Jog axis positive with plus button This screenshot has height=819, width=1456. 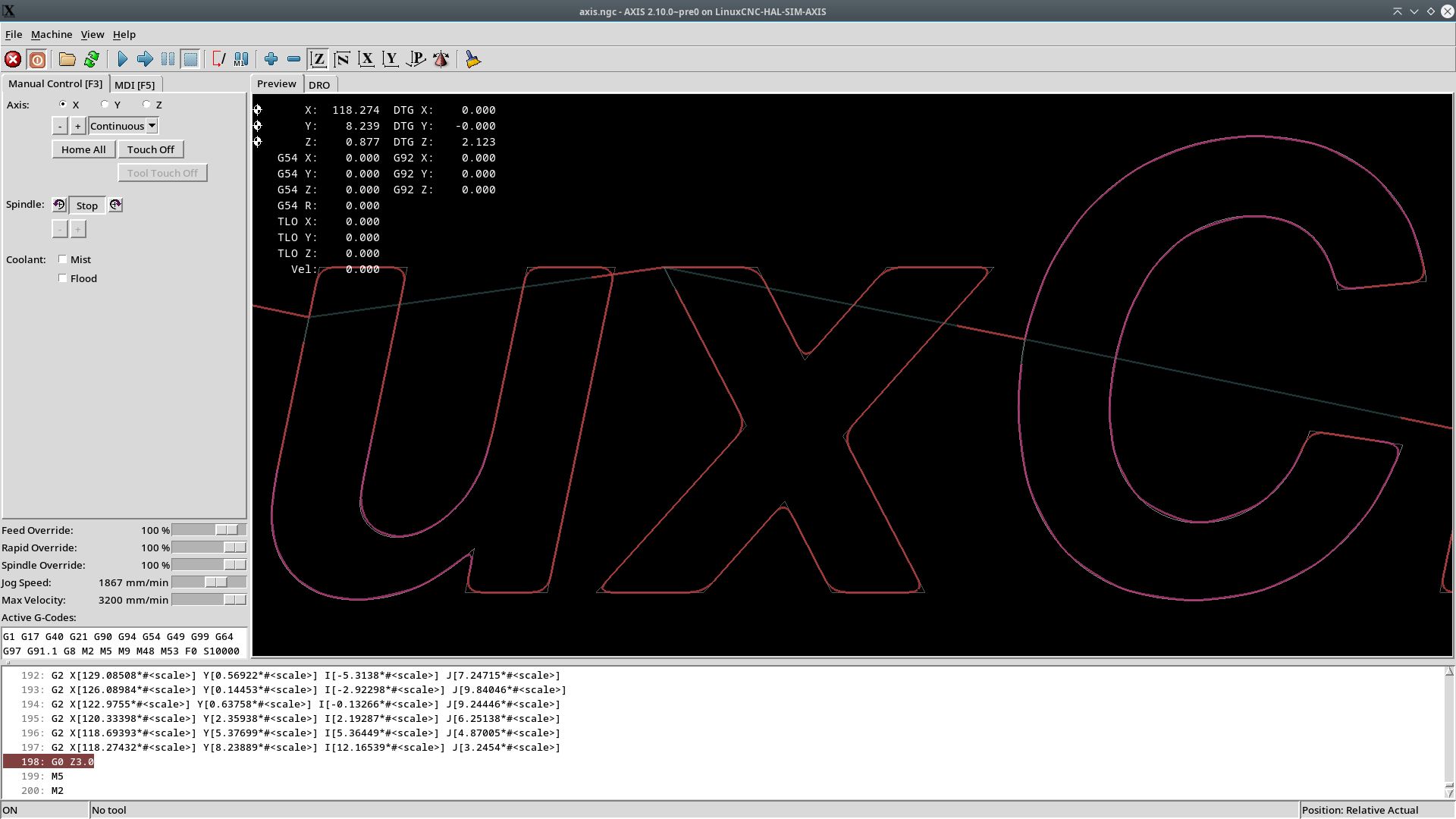[x=77, y=126]
